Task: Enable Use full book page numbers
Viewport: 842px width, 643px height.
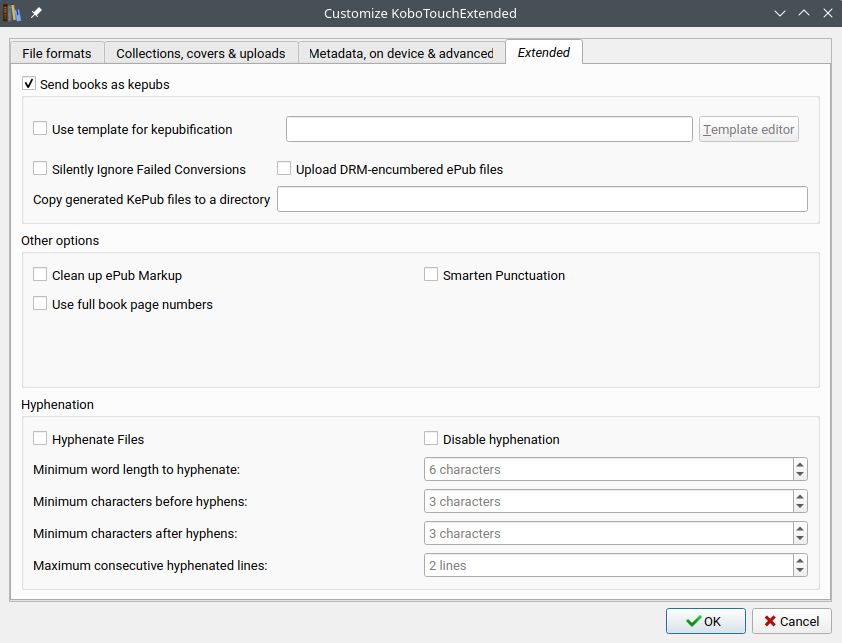Action: [x=40, y=304]
